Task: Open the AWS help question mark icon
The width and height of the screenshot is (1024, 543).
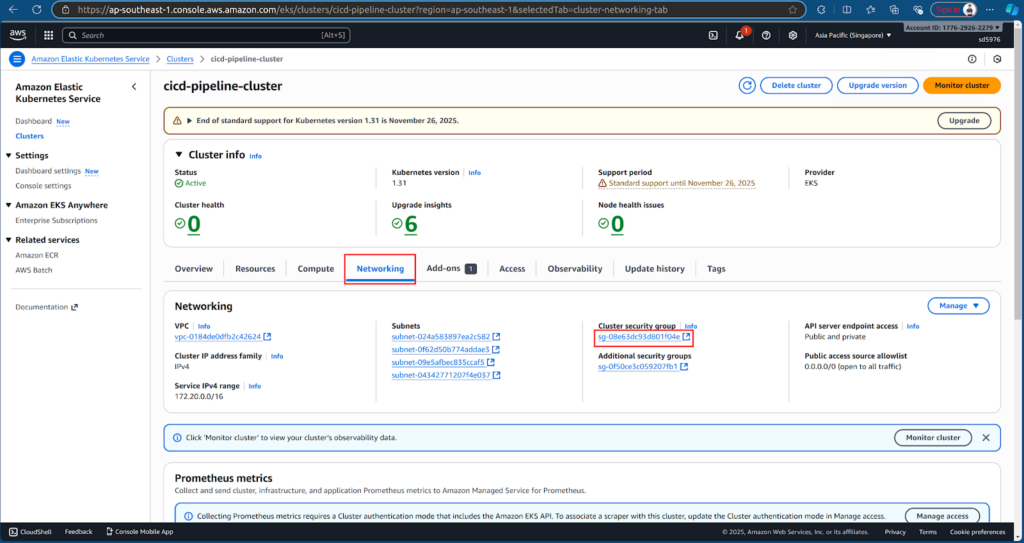Action: pyautogui.click(x=766, y=35)
